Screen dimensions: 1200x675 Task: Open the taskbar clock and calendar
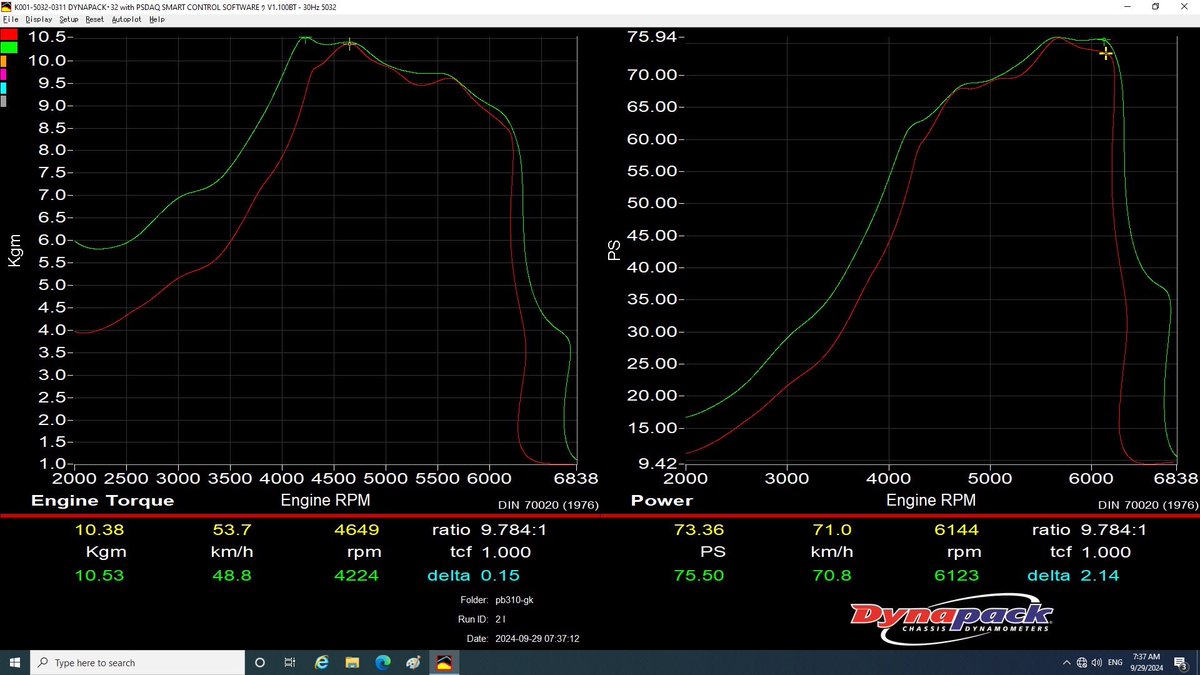[x=1147, y=662]
